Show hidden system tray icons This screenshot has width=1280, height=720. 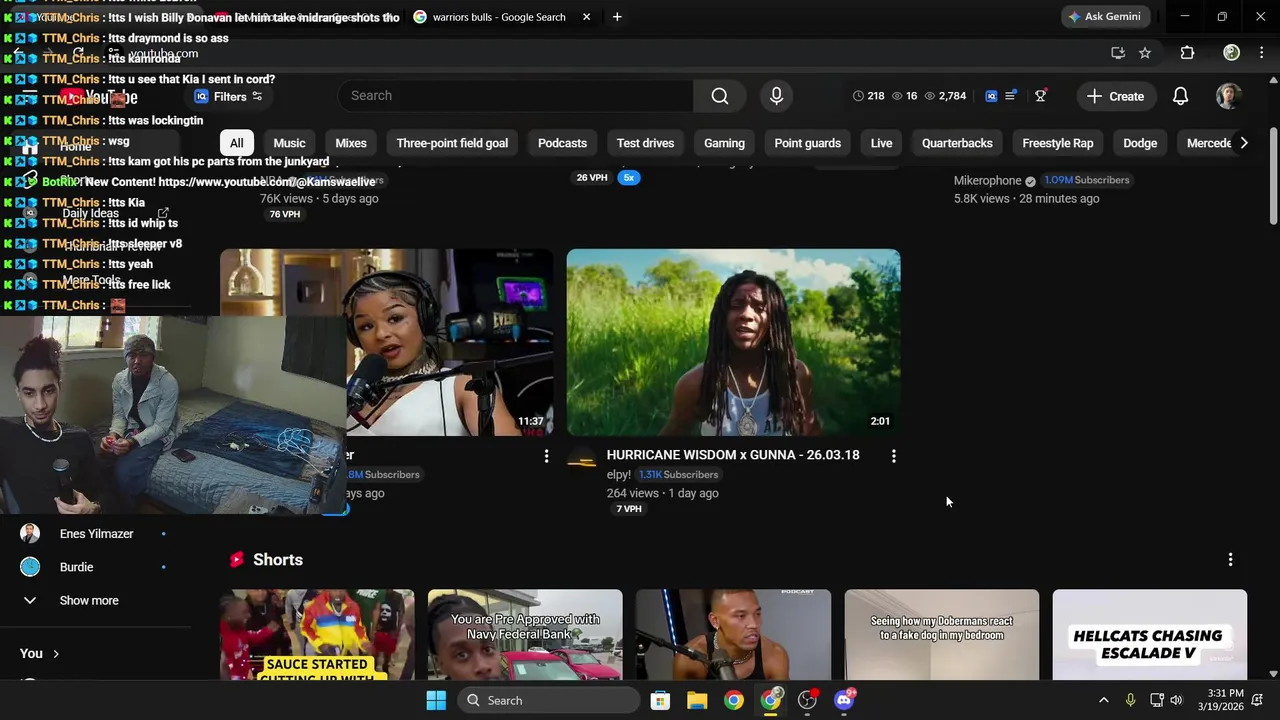(1103, 700)
